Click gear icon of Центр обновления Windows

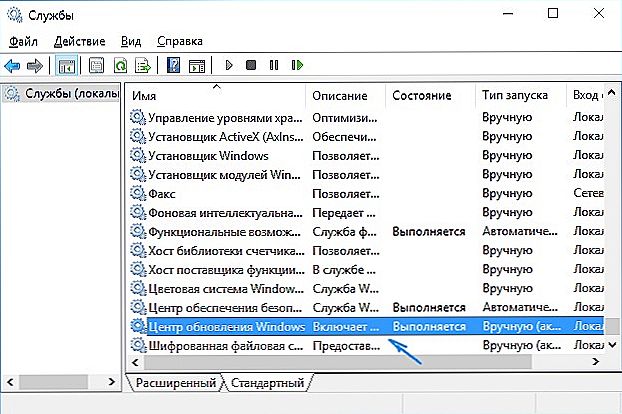(x=138, y=326)
